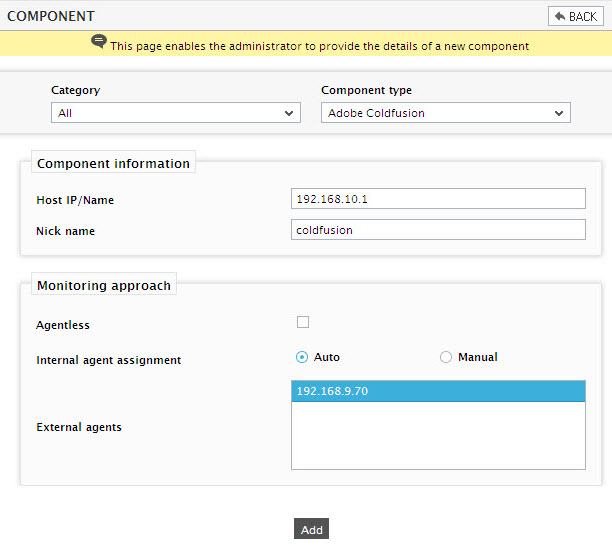Screen dimensions: 612x548
Task: Click the BACK button
Action: coord(576,16)
